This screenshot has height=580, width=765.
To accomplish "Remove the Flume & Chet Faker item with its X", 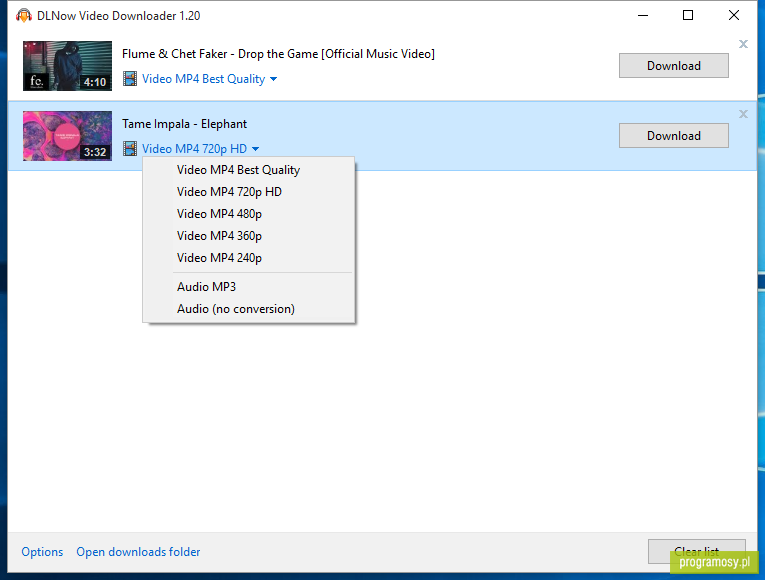I will tap(743, 44).
